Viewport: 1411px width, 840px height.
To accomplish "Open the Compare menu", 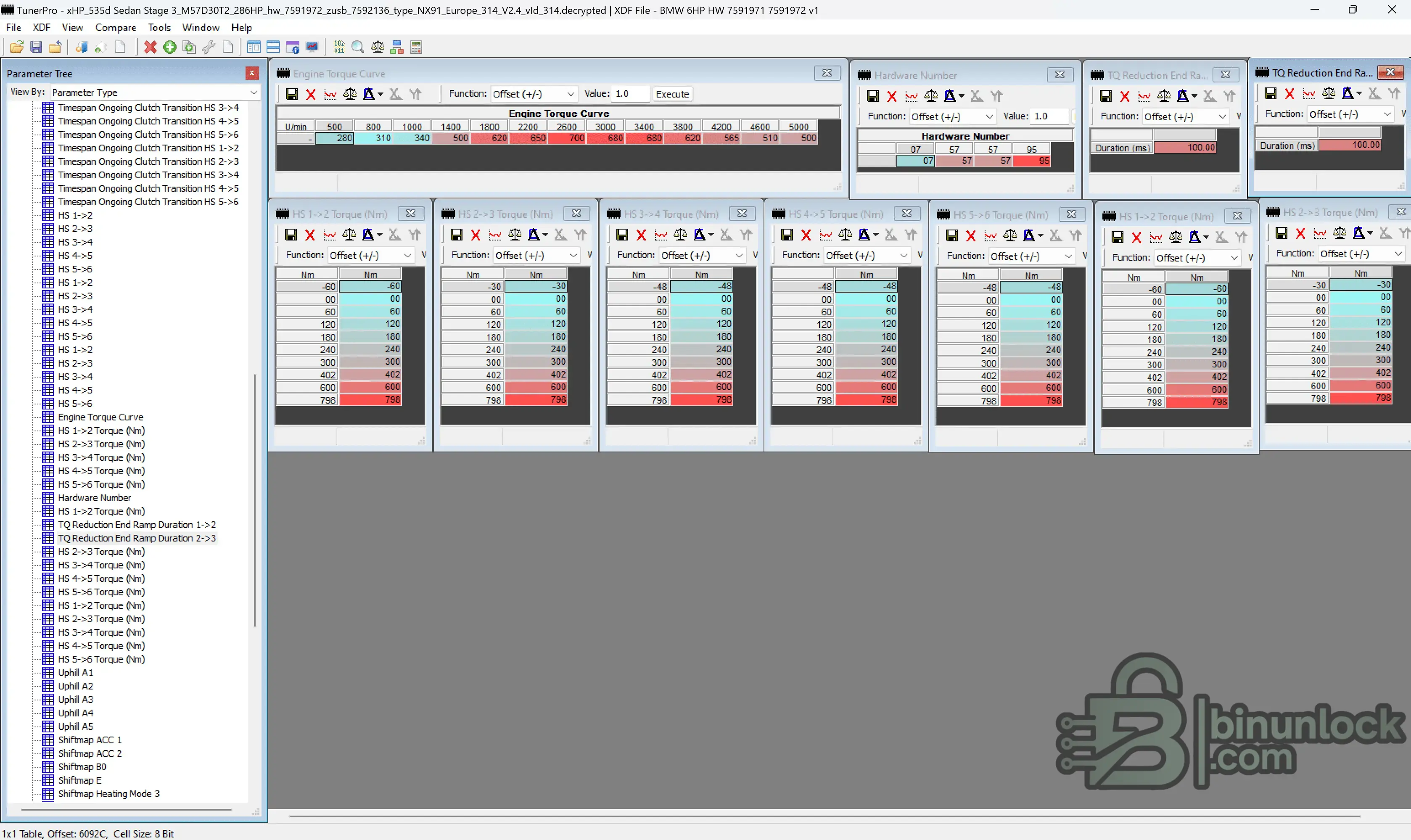I will (116, 27).
